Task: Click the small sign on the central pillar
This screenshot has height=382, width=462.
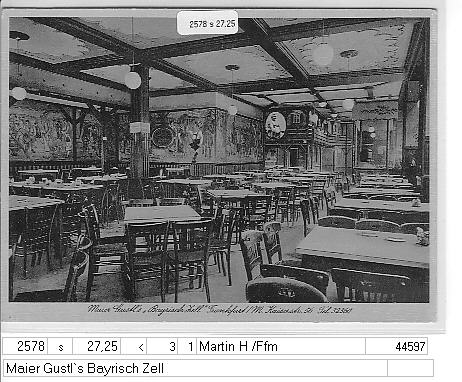Action: click(140, 127)
